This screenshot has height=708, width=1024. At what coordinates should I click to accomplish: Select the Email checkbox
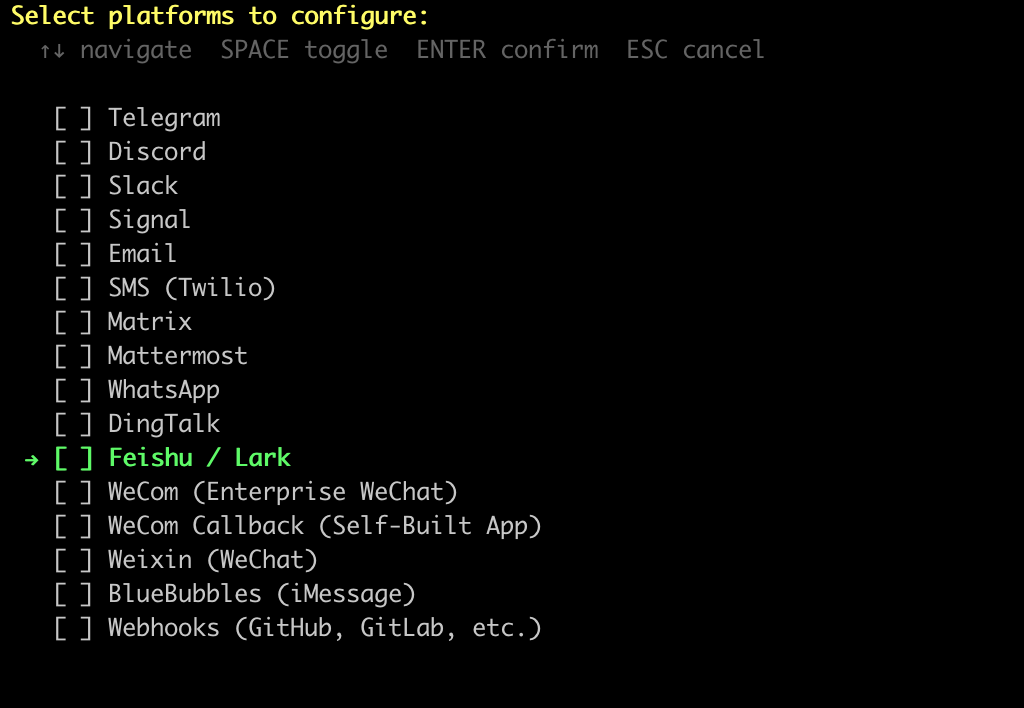tap(73, 254)
